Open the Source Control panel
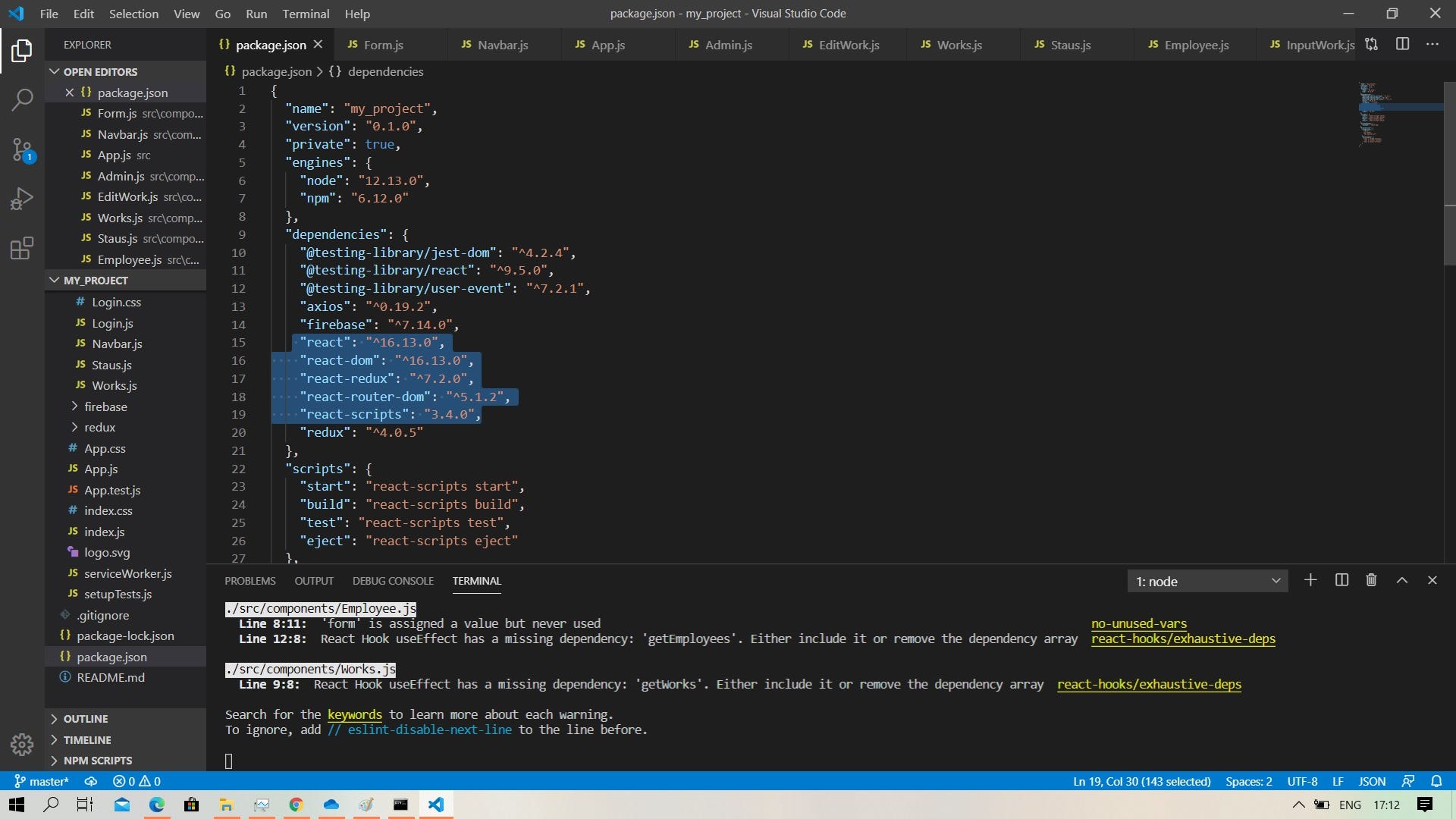This screenshot has width=1456, height=819. pyautogui.click(x=22, y=149)
